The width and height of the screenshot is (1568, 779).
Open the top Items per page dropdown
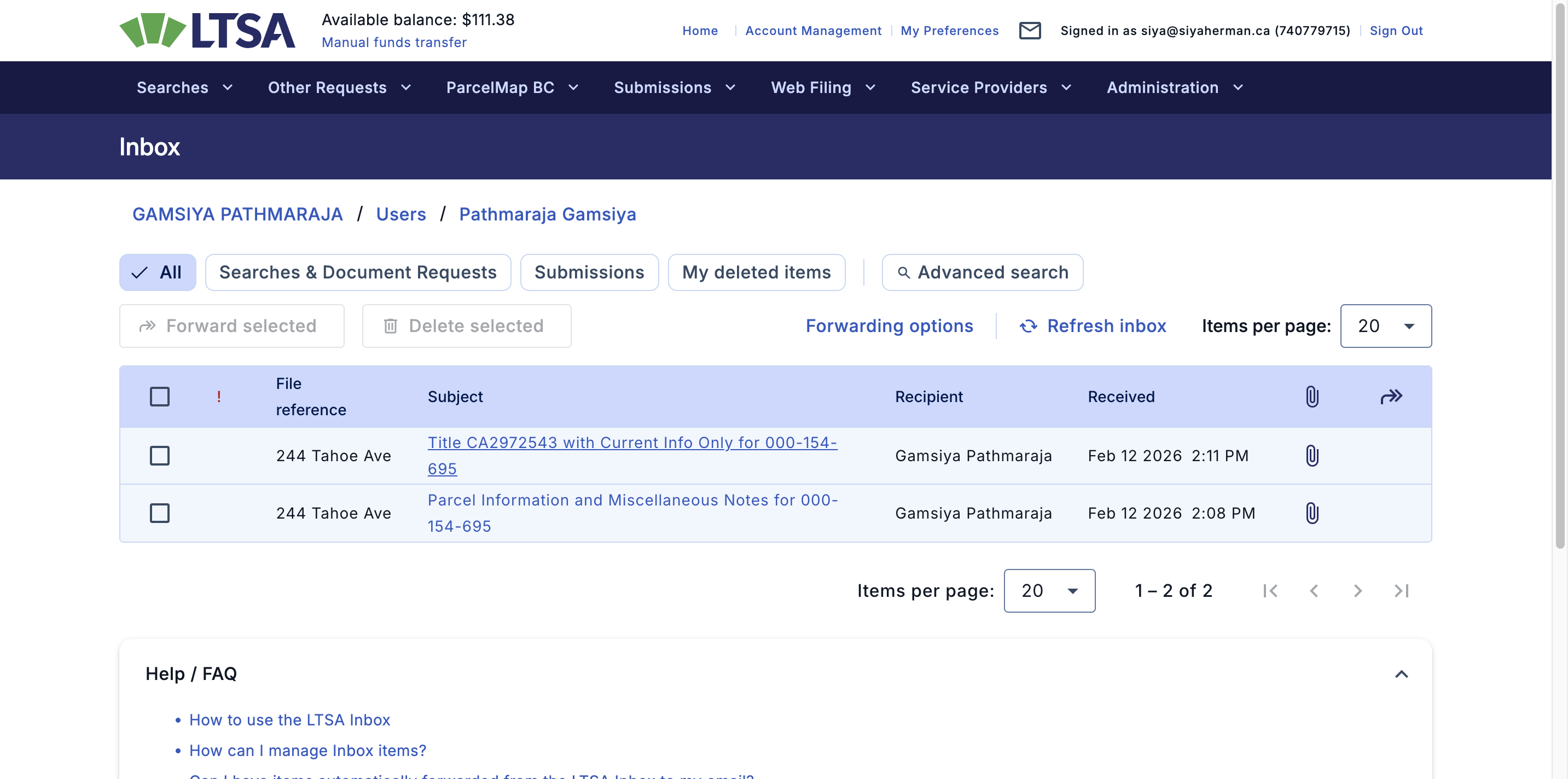pyautogui.click(x=1385, y=326)
